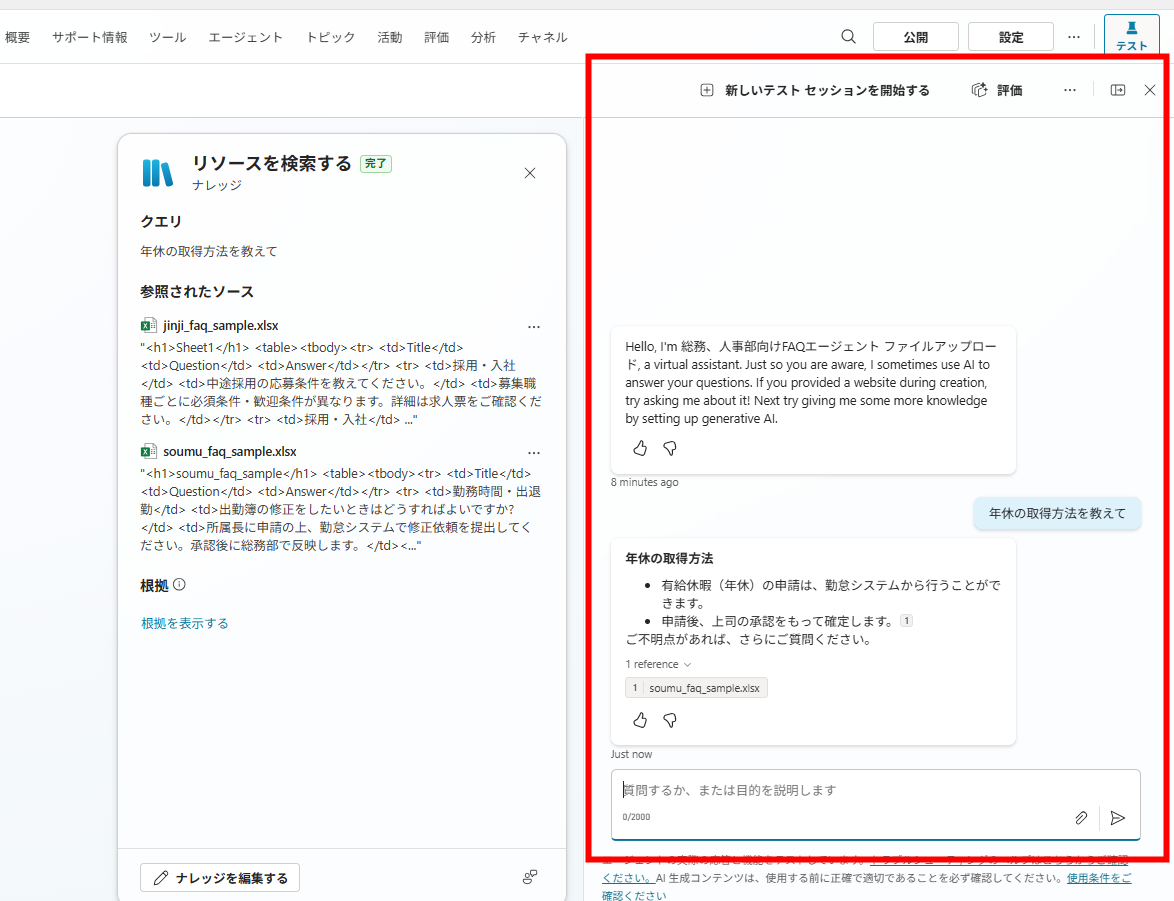Image resolution: width=1174 pixels, height=901 pixels.
Task: Open the soumu_faq_sample.xlsx source
Action: 230,452
